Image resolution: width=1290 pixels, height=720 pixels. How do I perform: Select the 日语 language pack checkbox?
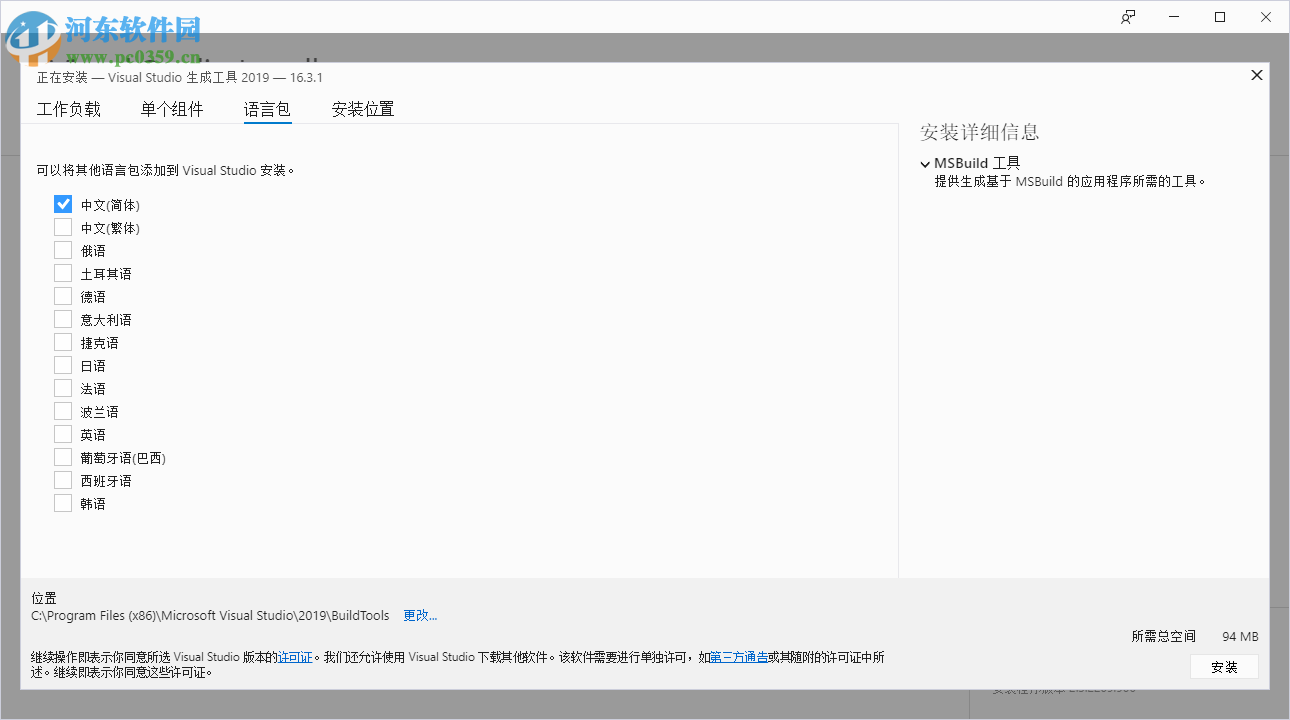[x=62, y=364]
